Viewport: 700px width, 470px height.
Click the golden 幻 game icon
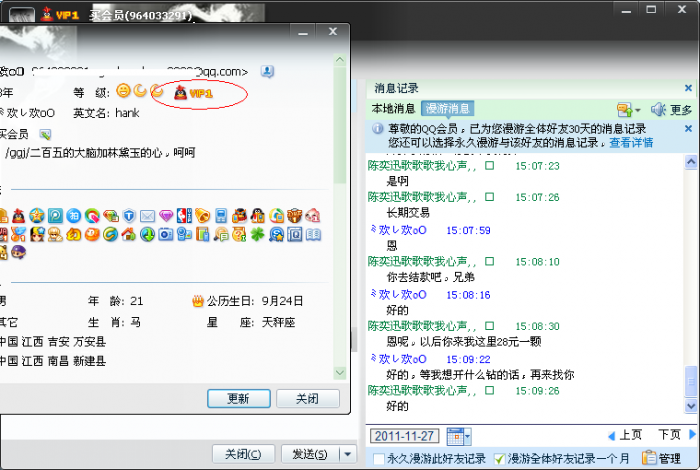74,234
